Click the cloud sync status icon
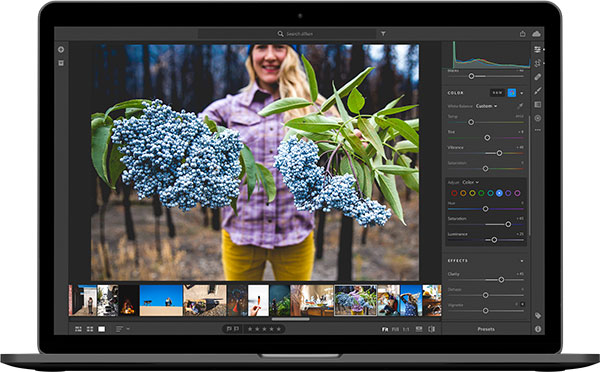Screen dimensions: 600x372 pyautogui.click(x=536, y=34)
